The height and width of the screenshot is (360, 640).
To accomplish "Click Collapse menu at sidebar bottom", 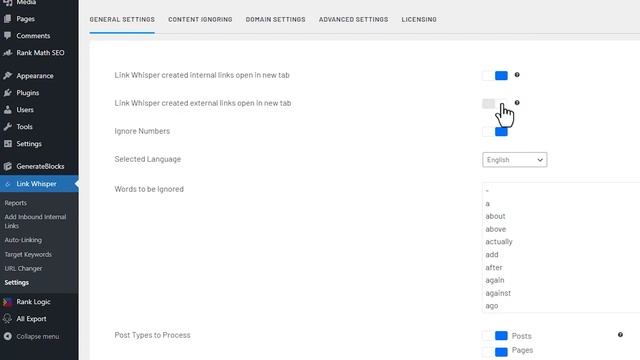I will point(39,336).
